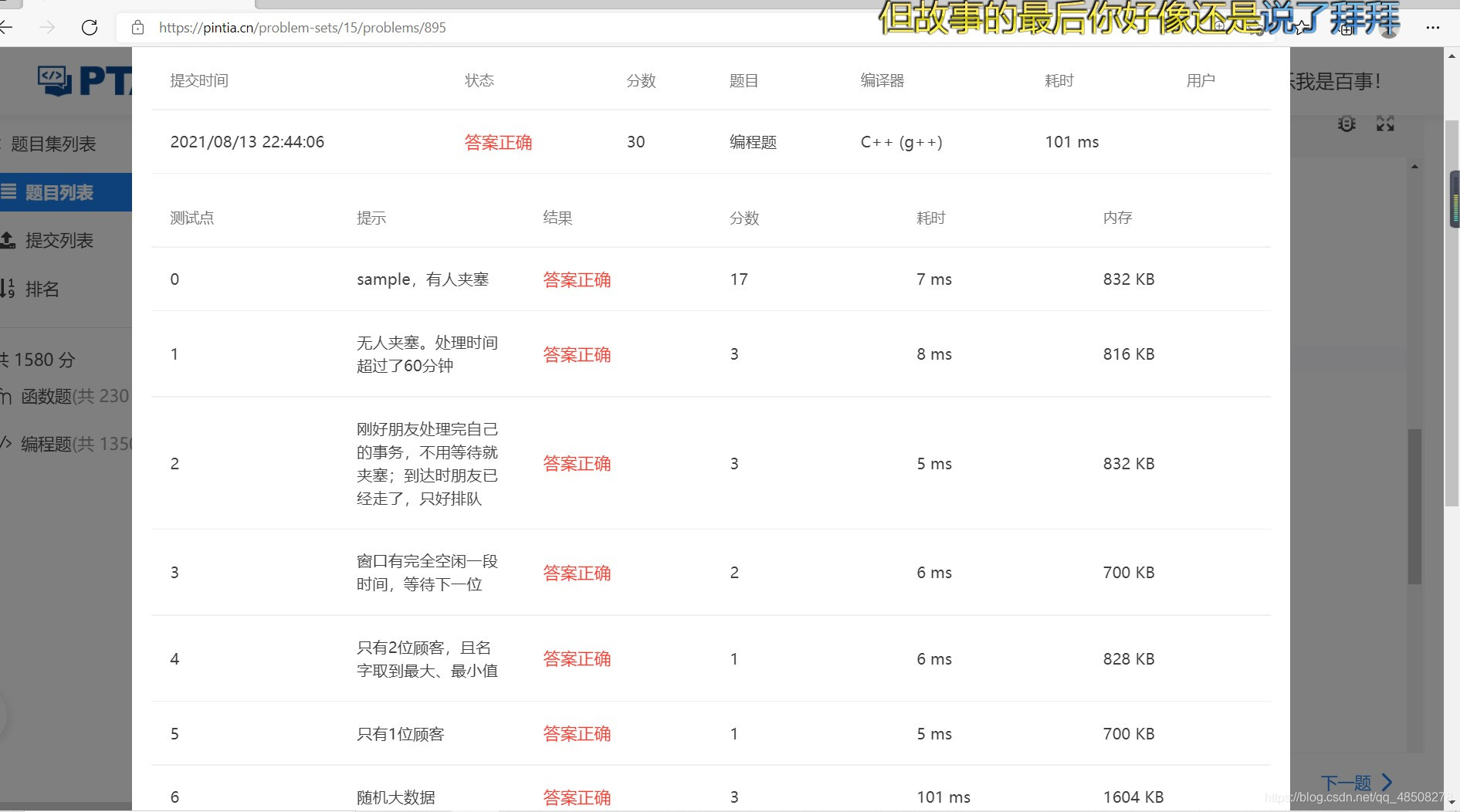The image size is (1460, 812).
Task: Click the fn icon beside 函数题
Action: coord(5,396)
